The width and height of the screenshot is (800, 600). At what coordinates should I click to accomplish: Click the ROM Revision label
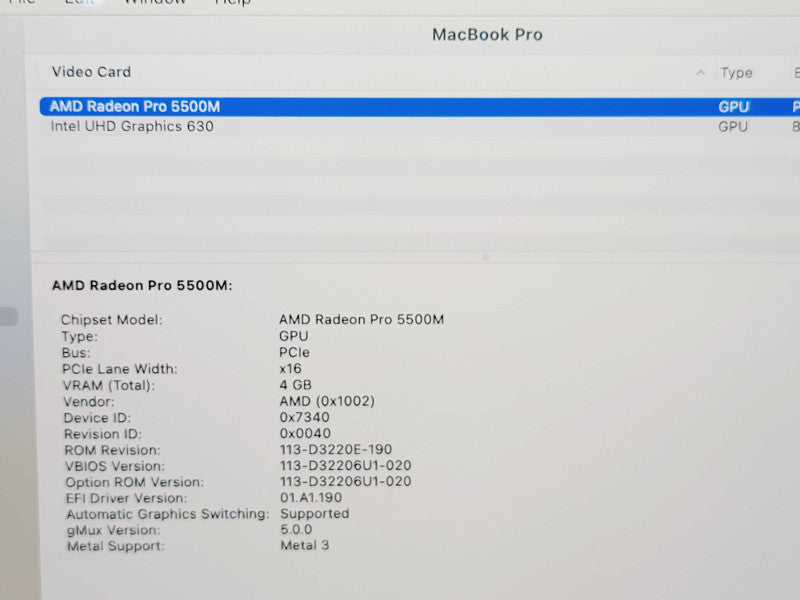(x=112, y=450)
